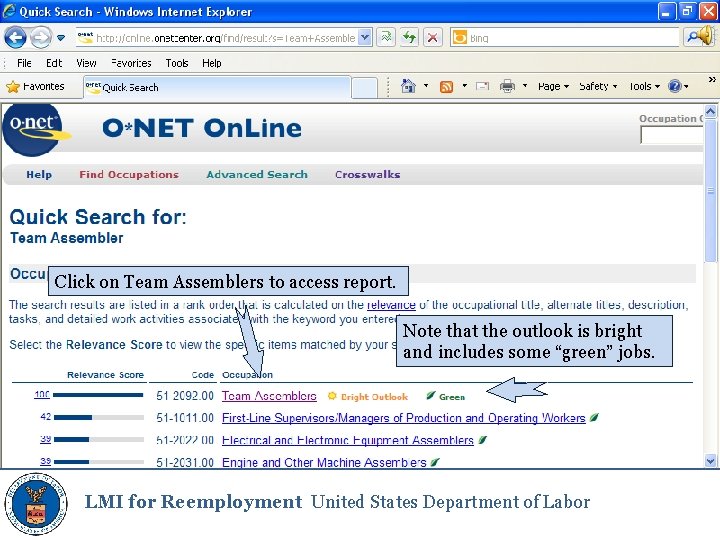
Task: Open the Advanced Search navigation link
Action: pos(257,174)
